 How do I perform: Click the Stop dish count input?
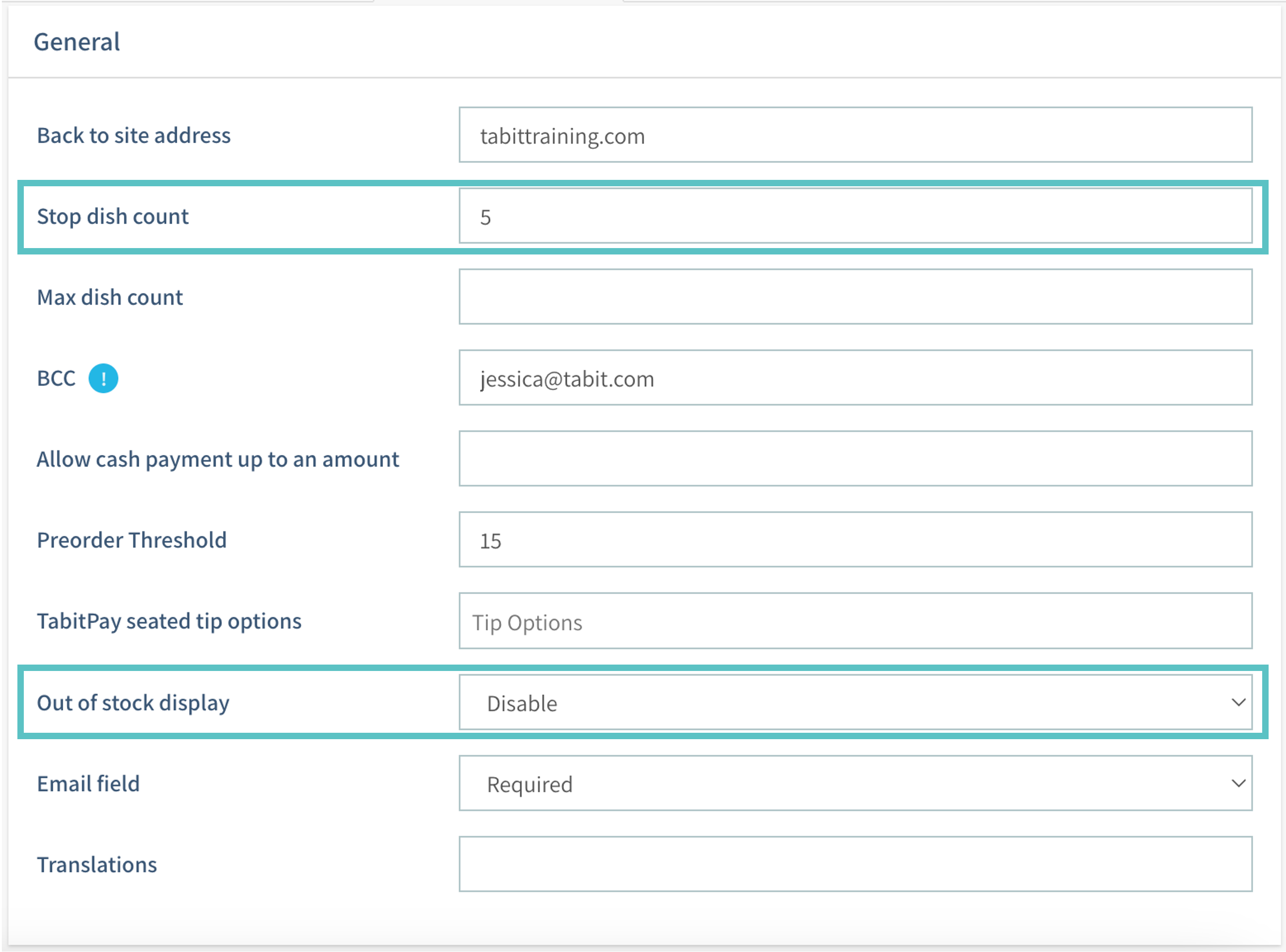[x=855, y=216]
